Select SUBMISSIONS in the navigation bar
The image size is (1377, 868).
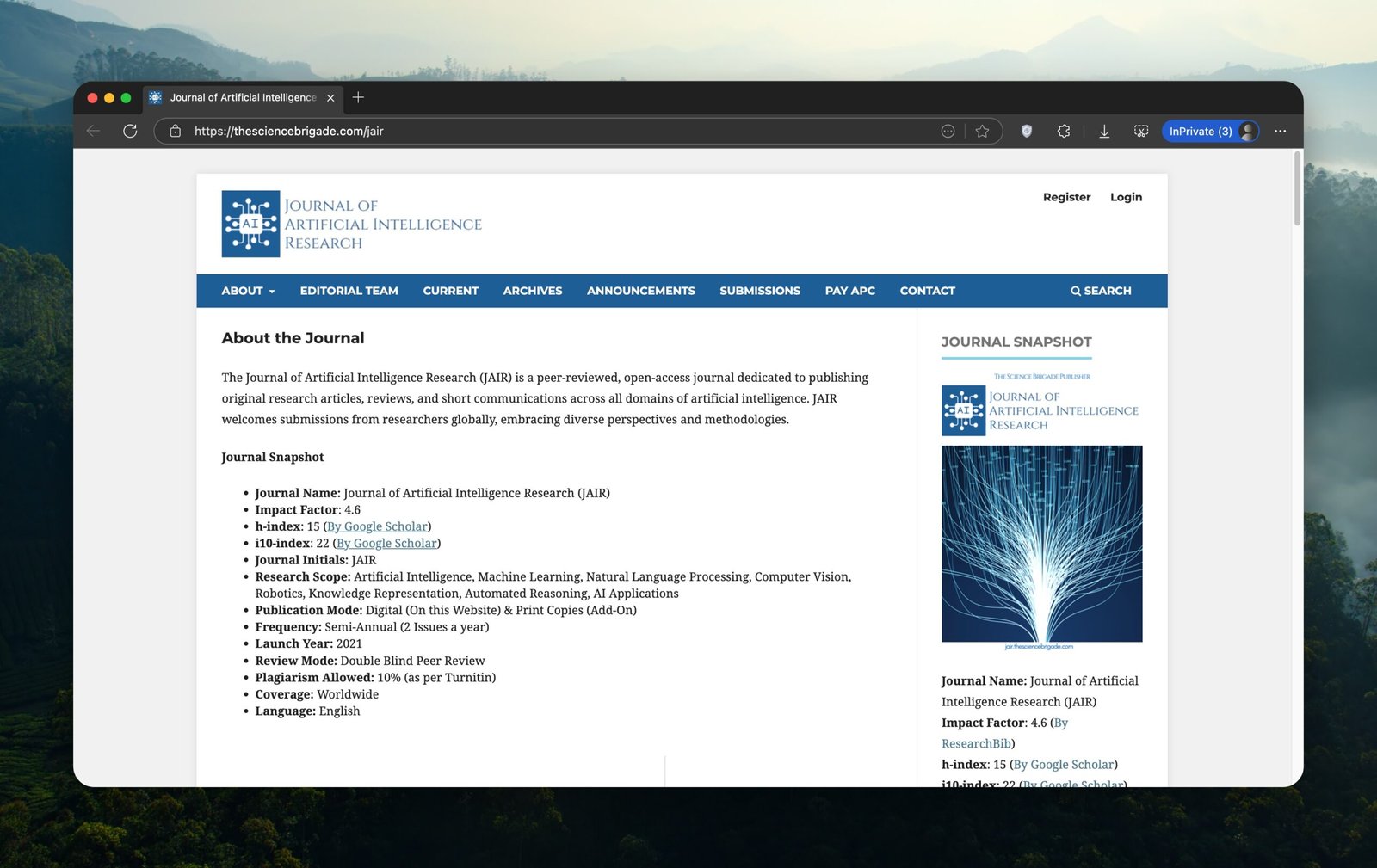[x=759, y=291]
